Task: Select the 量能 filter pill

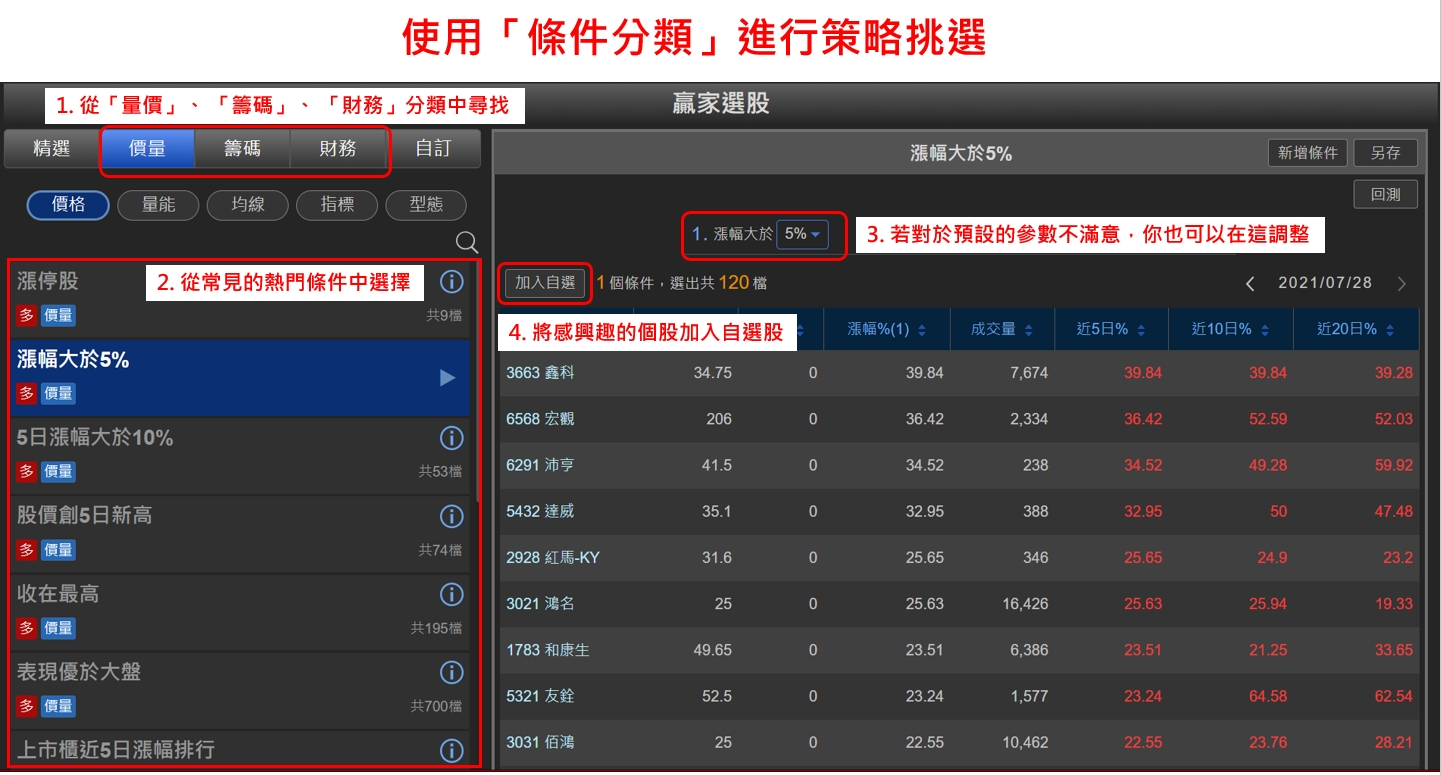Action: pyautogui.click(x=158, y=205)
